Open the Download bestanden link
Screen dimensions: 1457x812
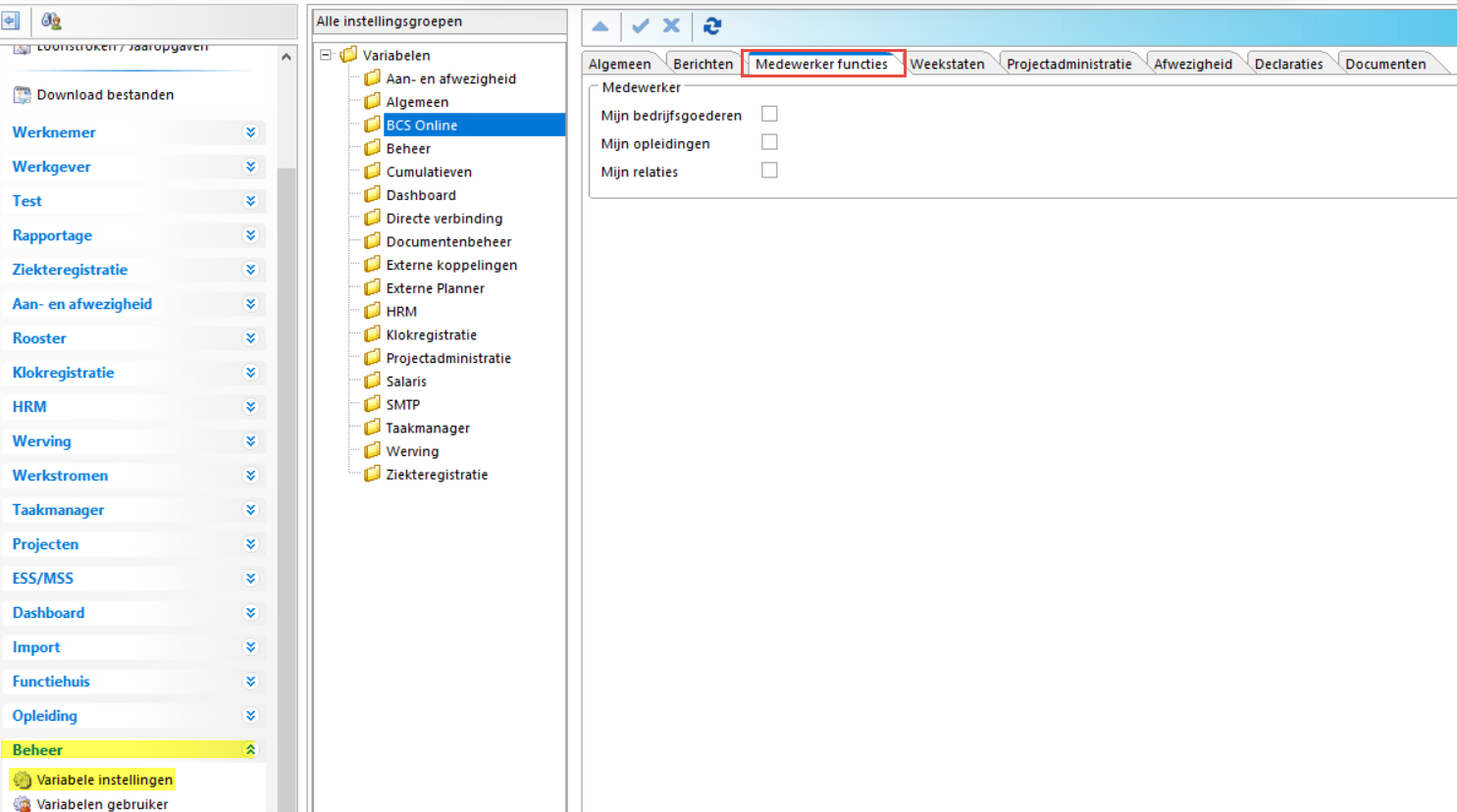[x=106, y=95]
